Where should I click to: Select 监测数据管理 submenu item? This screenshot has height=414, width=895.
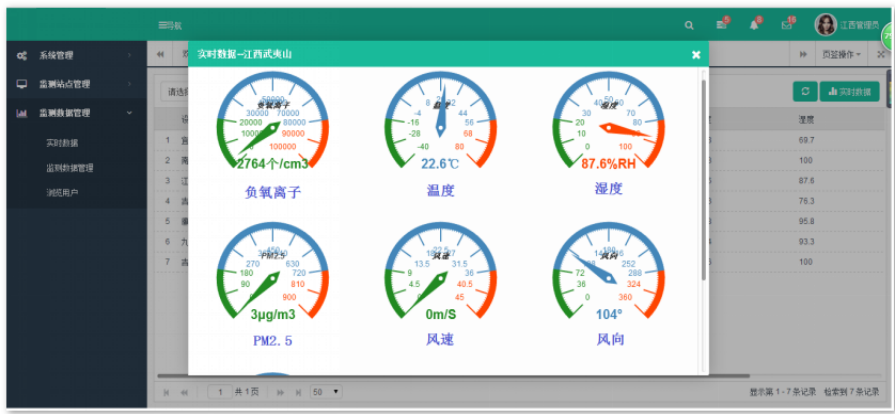coord(69,168)
